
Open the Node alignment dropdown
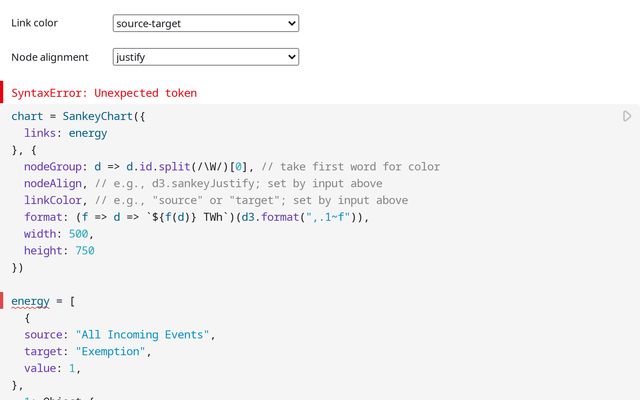pyautogui.click(x=206, y=57)
